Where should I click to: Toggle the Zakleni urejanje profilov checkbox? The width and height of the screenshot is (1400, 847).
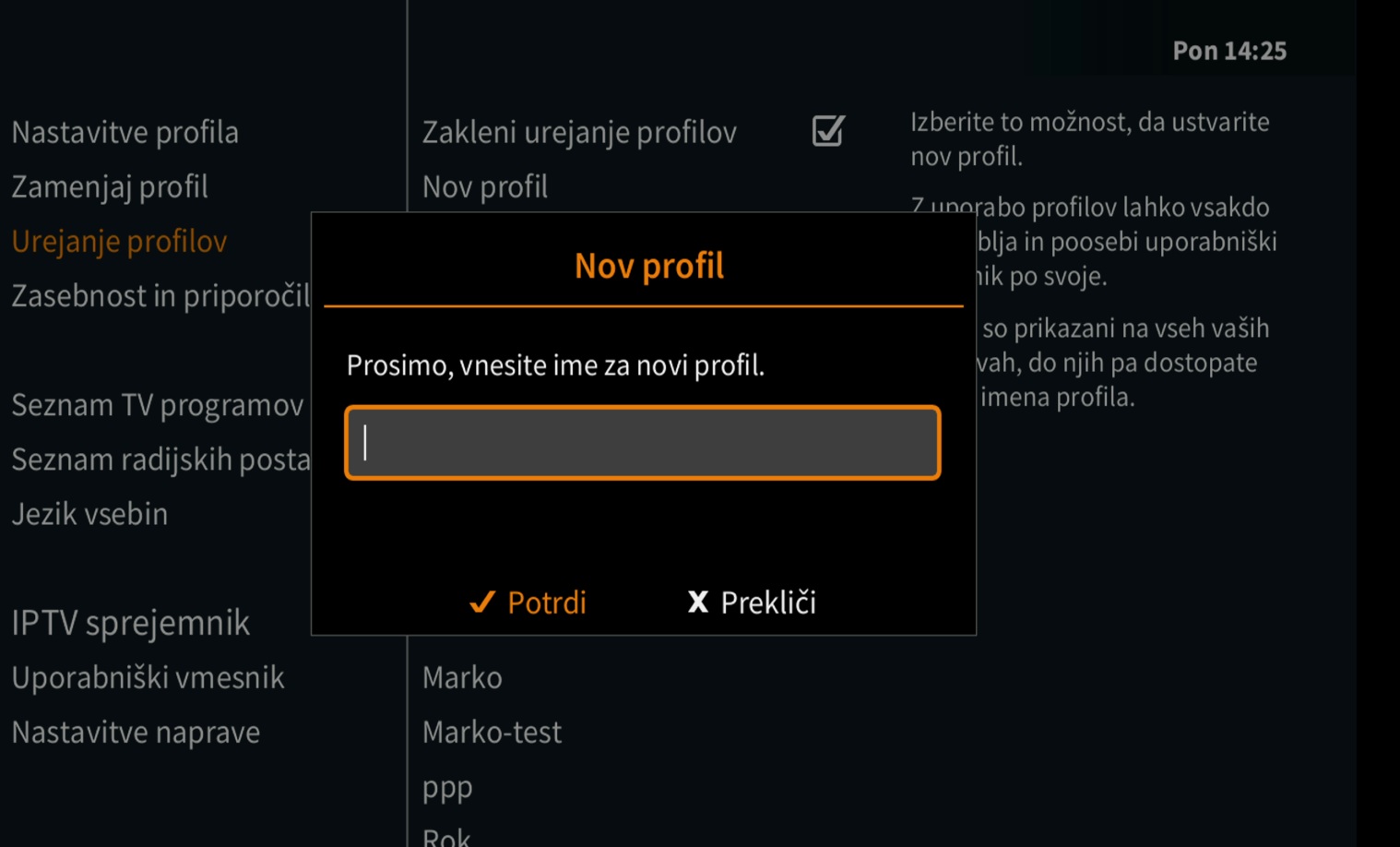point(827,131)
